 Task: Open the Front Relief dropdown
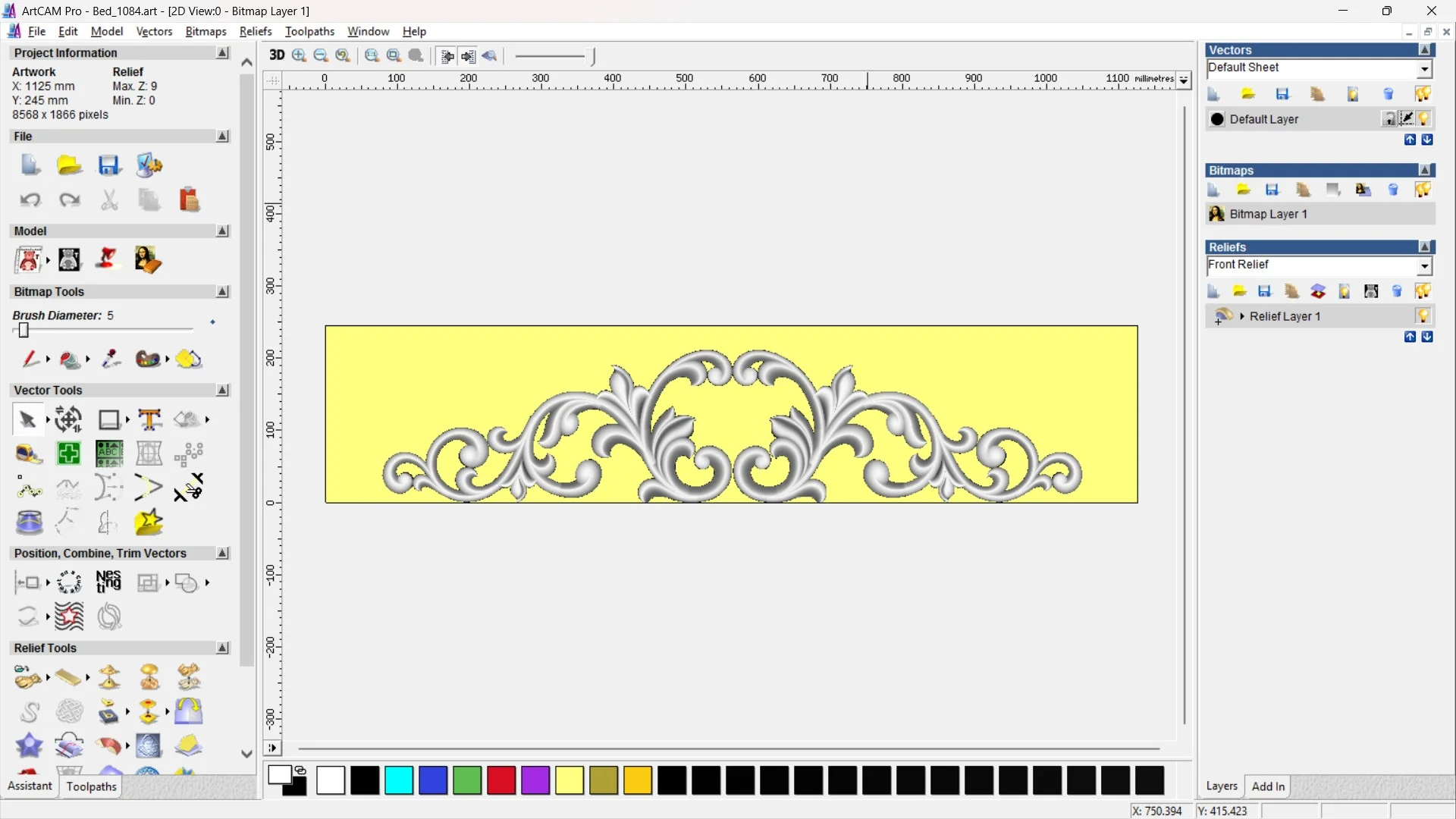pyautogui.click(x=1424, y=266)
